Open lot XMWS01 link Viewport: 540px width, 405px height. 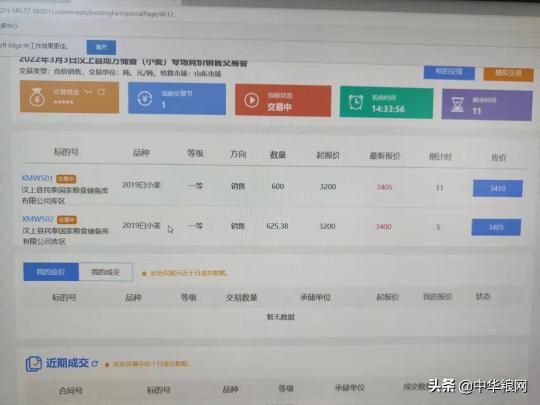37,178
